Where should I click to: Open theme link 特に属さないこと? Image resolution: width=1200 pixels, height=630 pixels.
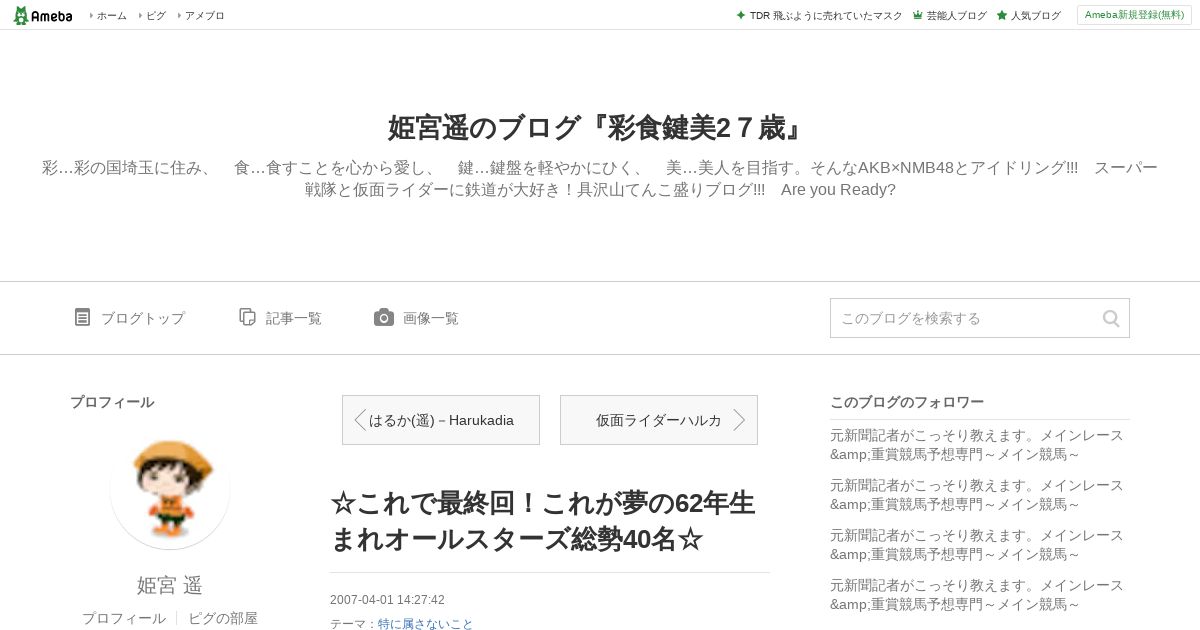click(425, 624)
